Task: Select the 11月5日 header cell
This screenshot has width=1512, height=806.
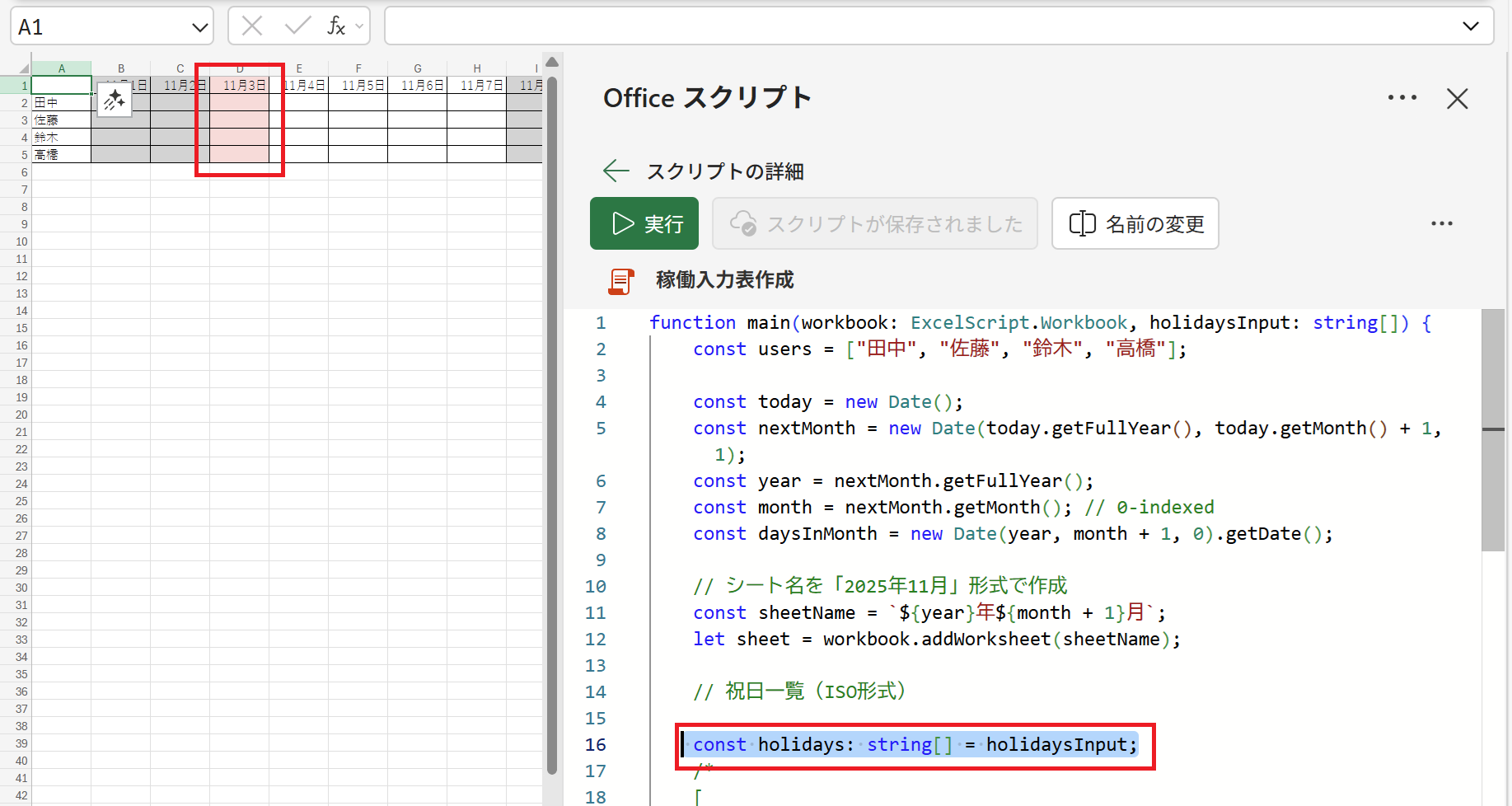Action: coord(358,85)
